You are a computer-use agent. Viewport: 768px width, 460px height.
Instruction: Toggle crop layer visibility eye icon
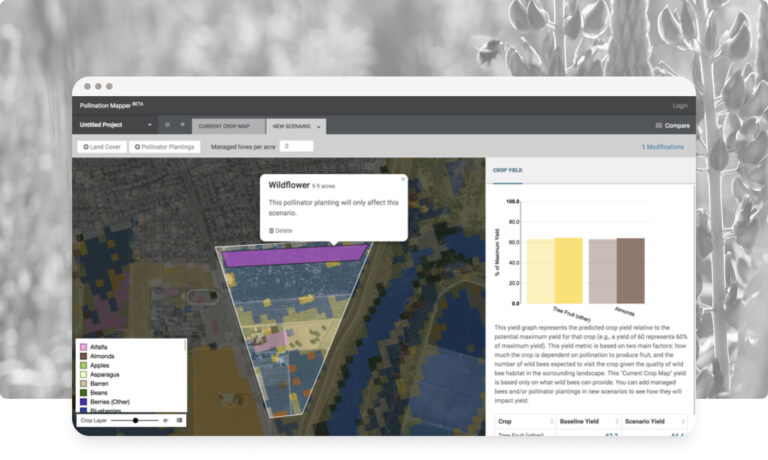coord(166,420)
